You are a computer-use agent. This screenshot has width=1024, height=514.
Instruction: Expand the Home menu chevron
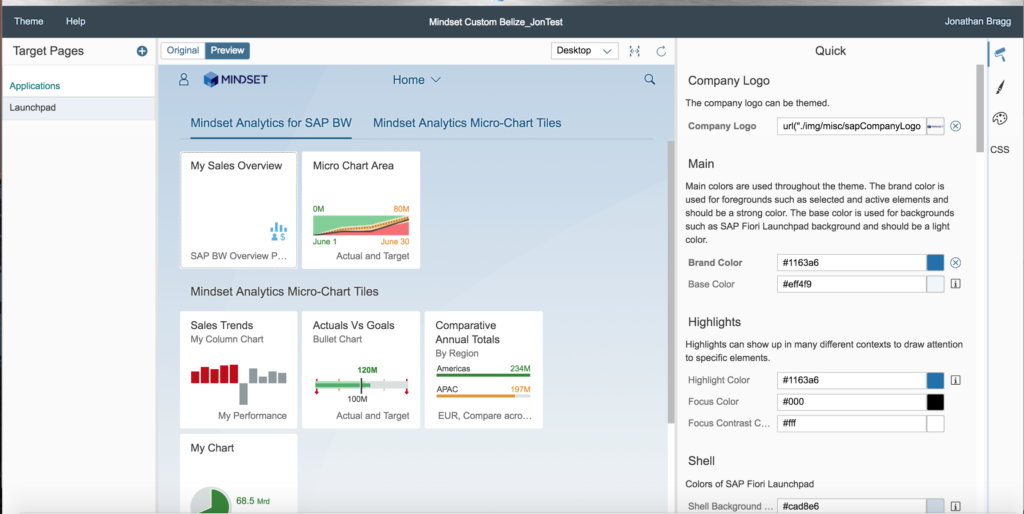(436, 80)
